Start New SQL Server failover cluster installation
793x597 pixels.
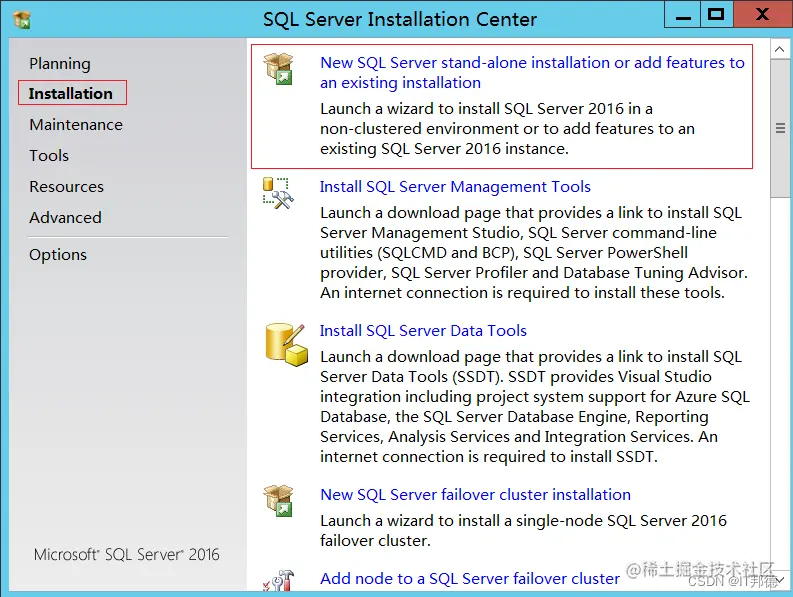pos(475,494)
